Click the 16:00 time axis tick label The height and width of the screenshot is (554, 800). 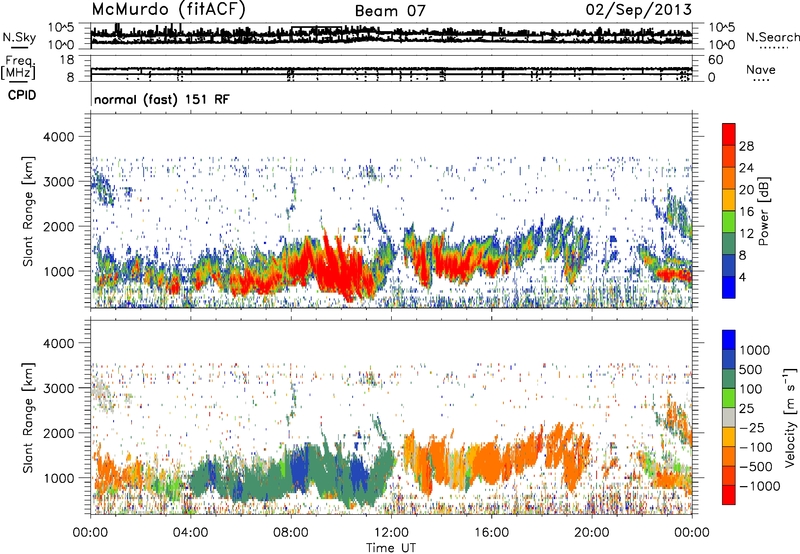pos(491,533)
